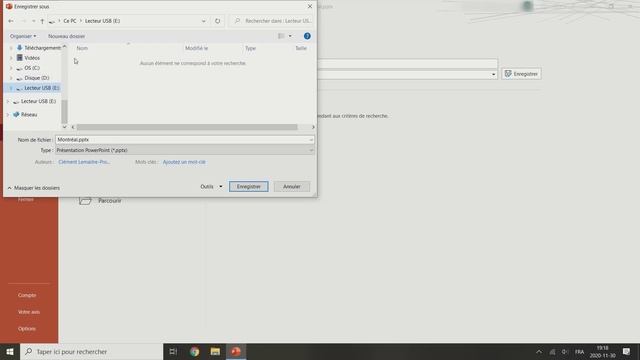The width and height of the screenshot is (640, 360).
Task: Click the horizontal scrollbar in file list
Action: tap(187, 127)
